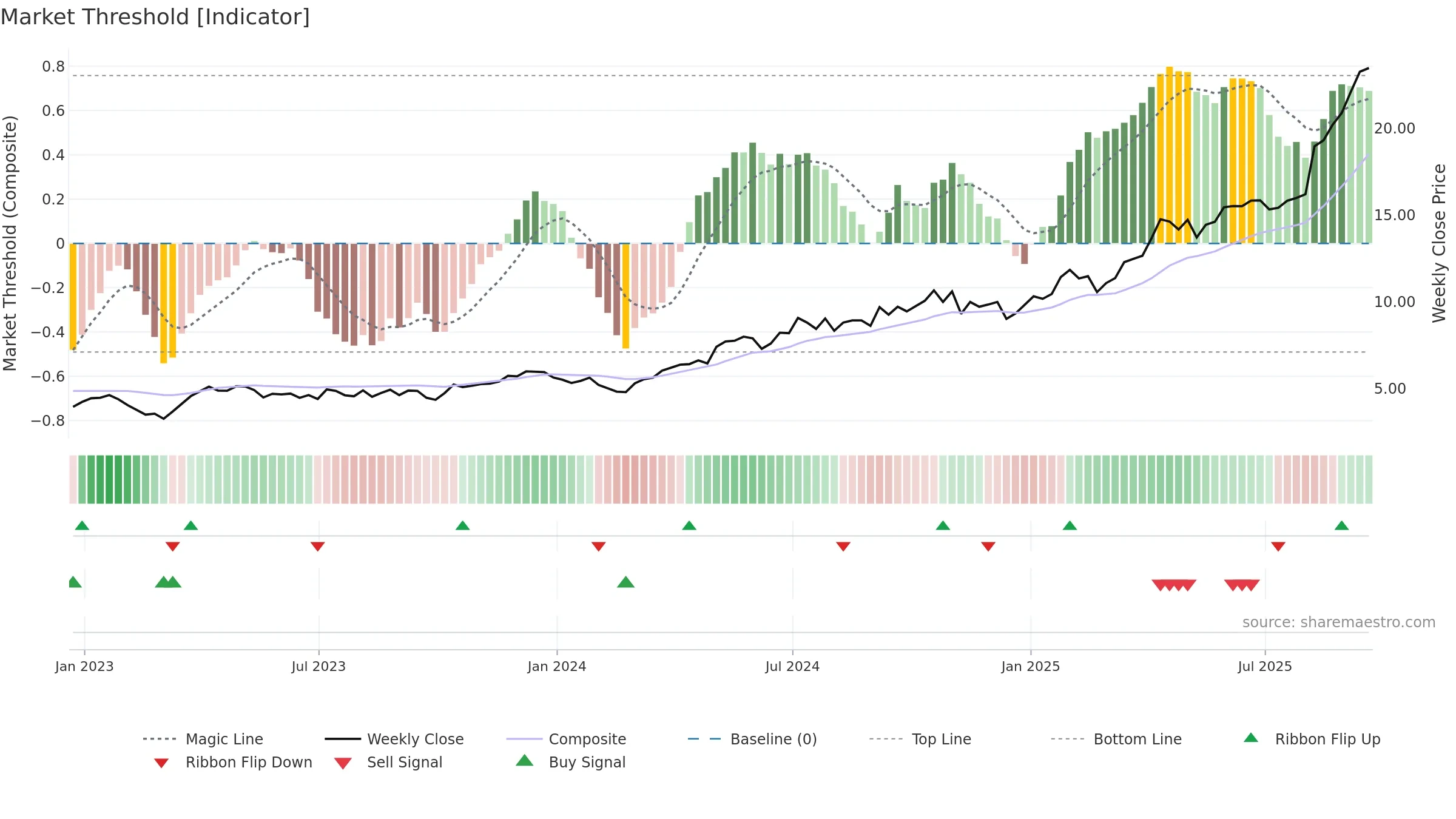Screen dimensions: 1456x819
Task: Click the 0.4 y-axis tick label
Action: tap(53, 155)
